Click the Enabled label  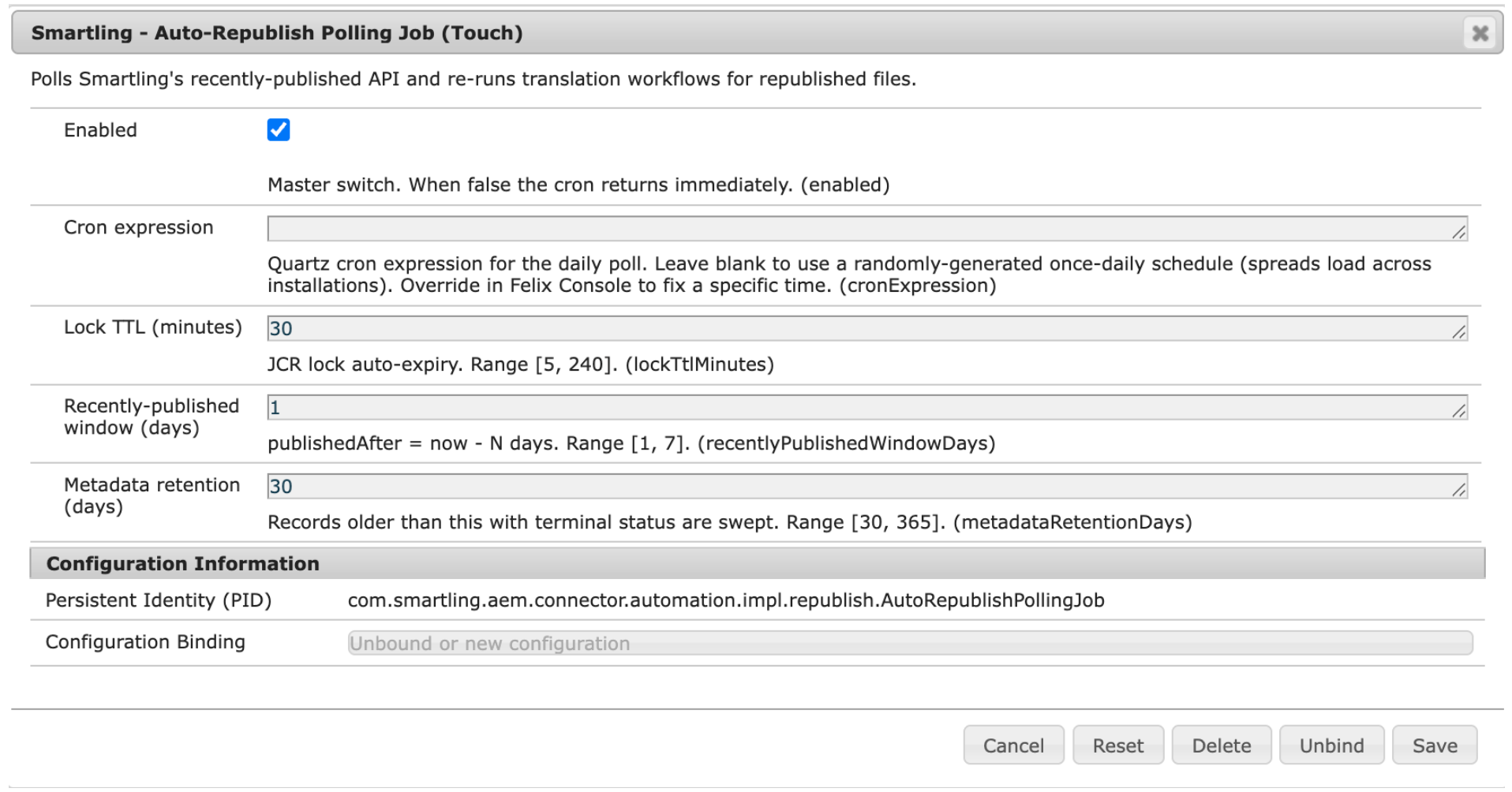click(x=100, y=130)
